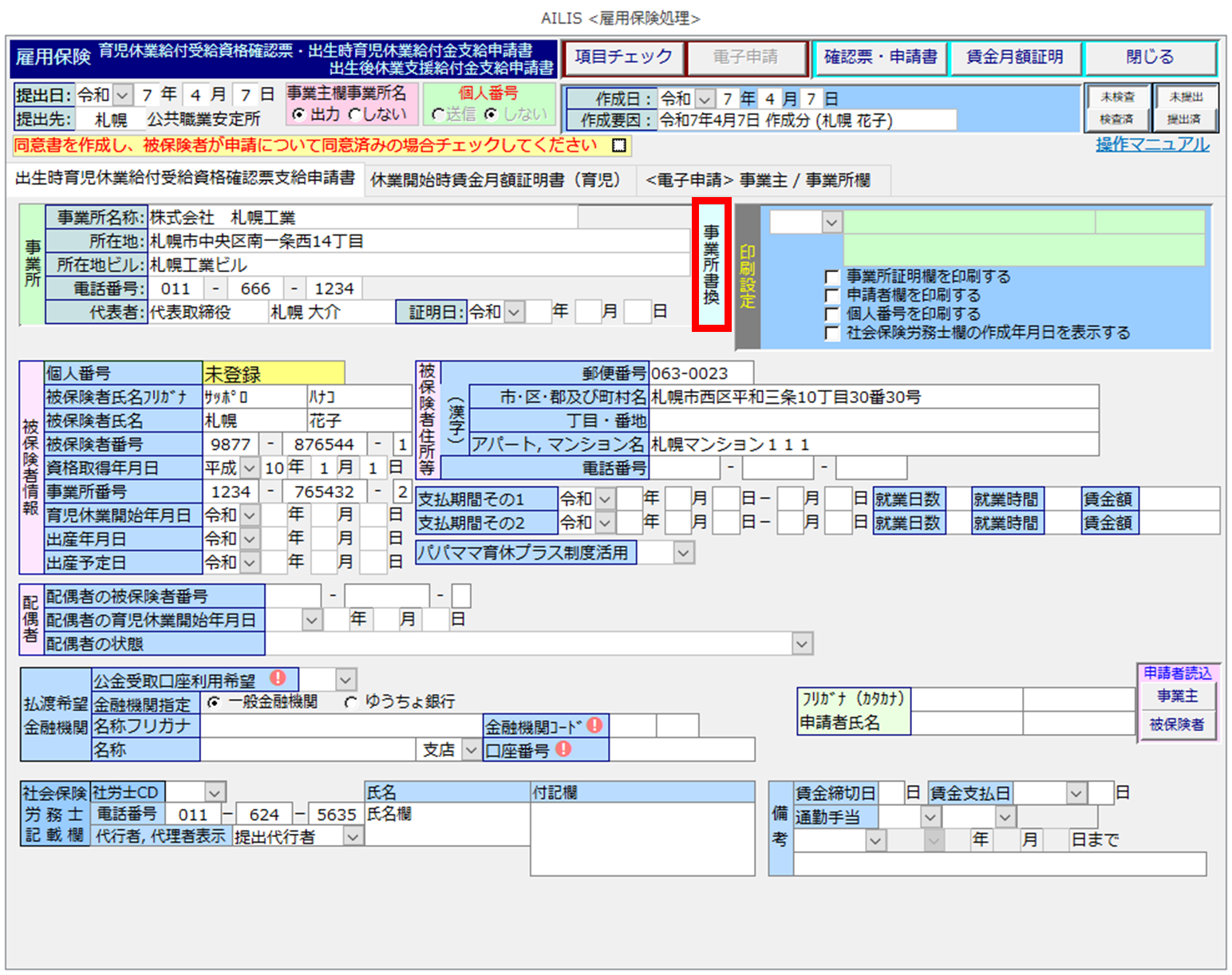
Task: Click the yellow 未登録 個人番号 field
Action: pyautogui.click(x=273, y=373)
